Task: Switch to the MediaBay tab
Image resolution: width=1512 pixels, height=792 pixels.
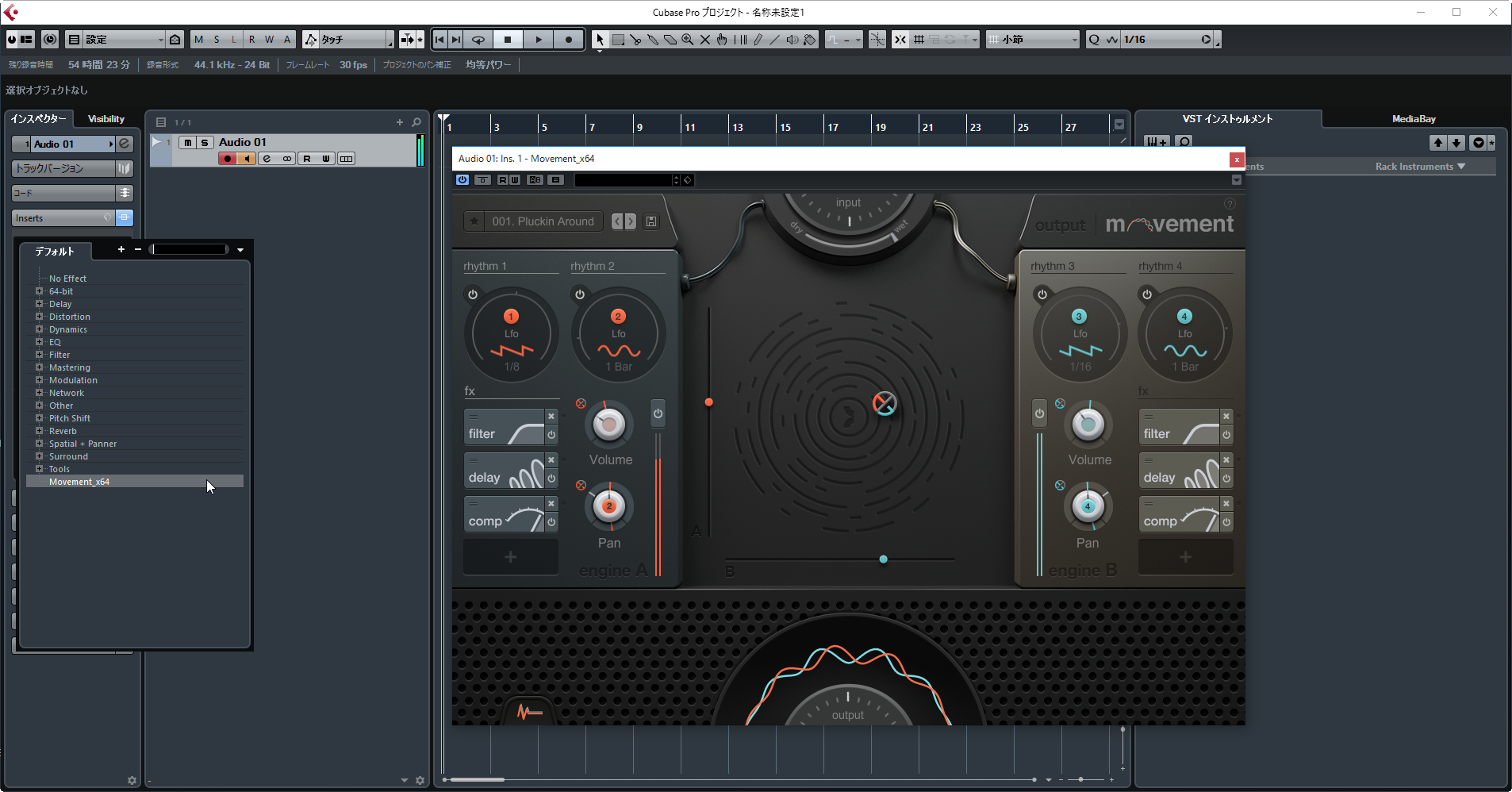Action: [x=1414, y=119]
